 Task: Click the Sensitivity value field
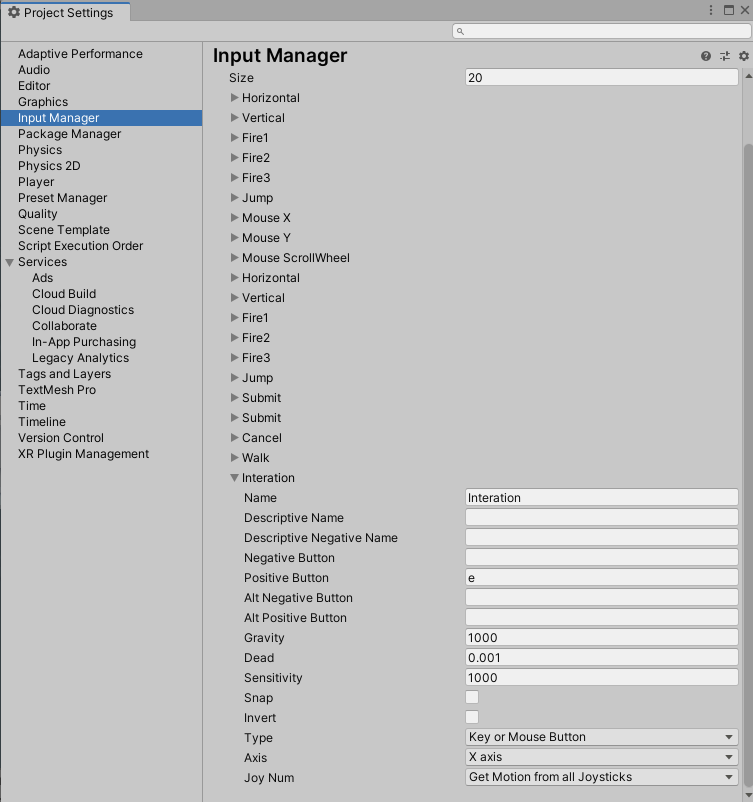[x=602, y=677]
